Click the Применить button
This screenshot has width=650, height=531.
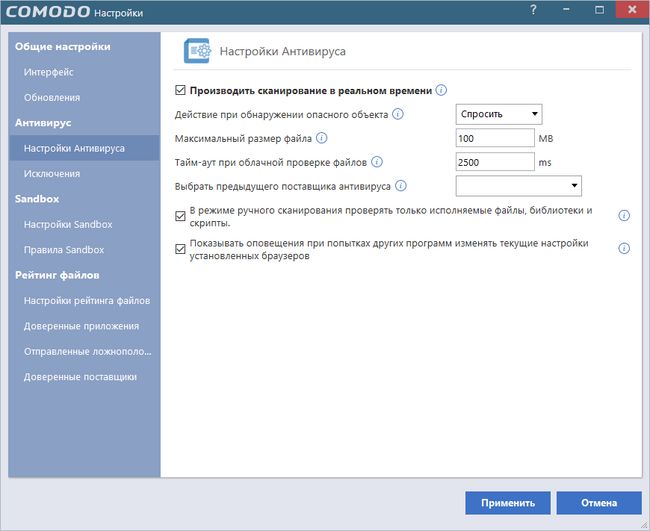(508, 503)
